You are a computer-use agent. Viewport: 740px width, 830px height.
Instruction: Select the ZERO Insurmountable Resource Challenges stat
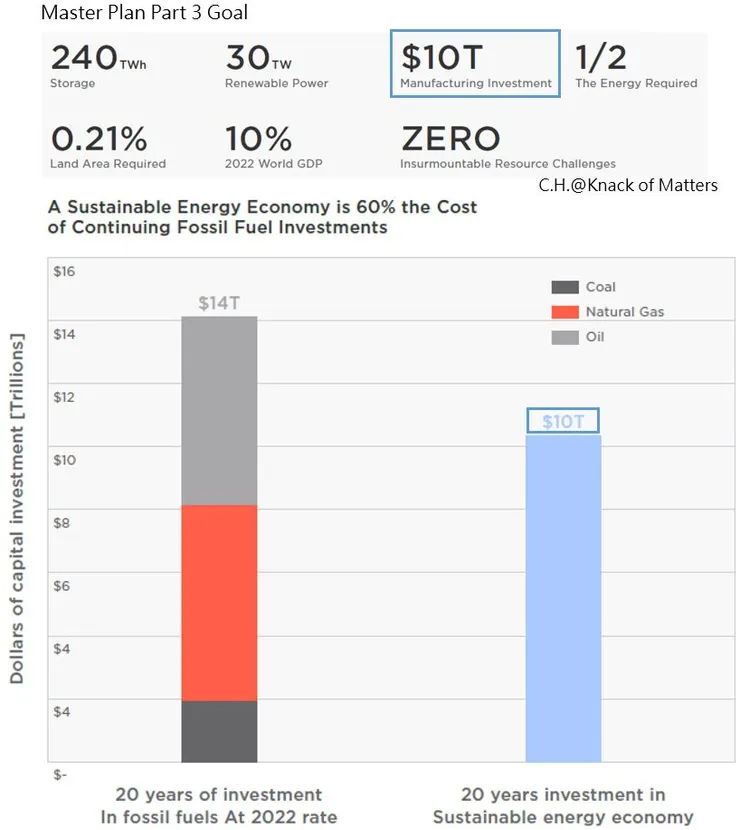point(507,146)
